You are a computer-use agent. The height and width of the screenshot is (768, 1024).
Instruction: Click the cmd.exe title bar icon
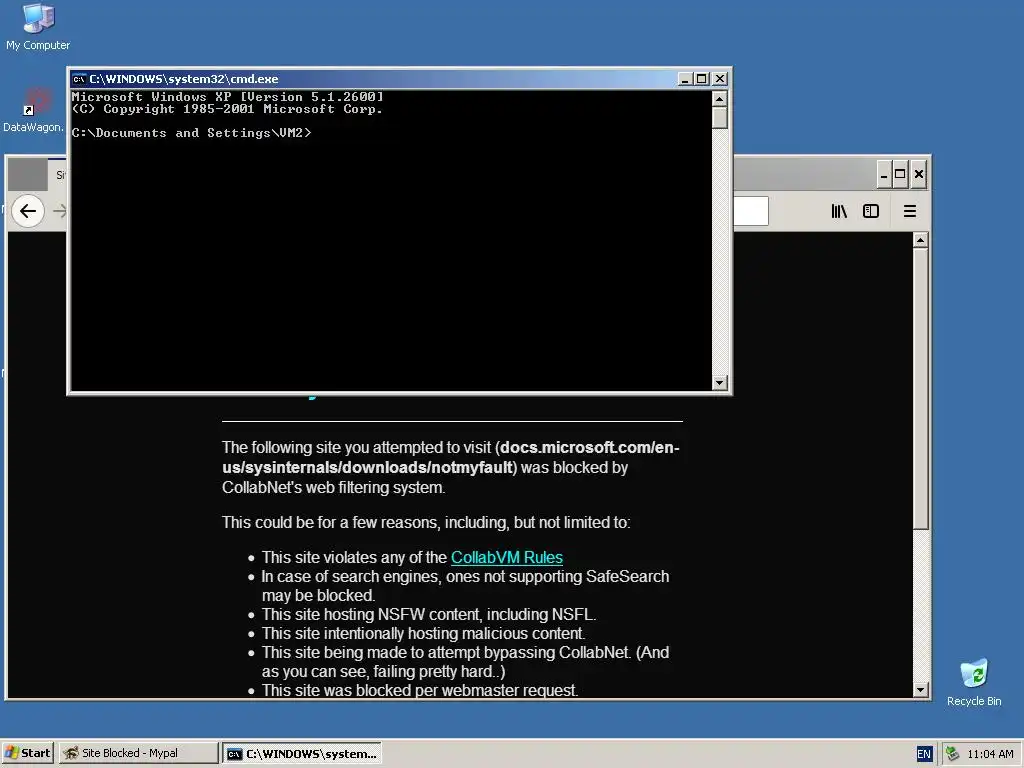[x=79, y=79]
